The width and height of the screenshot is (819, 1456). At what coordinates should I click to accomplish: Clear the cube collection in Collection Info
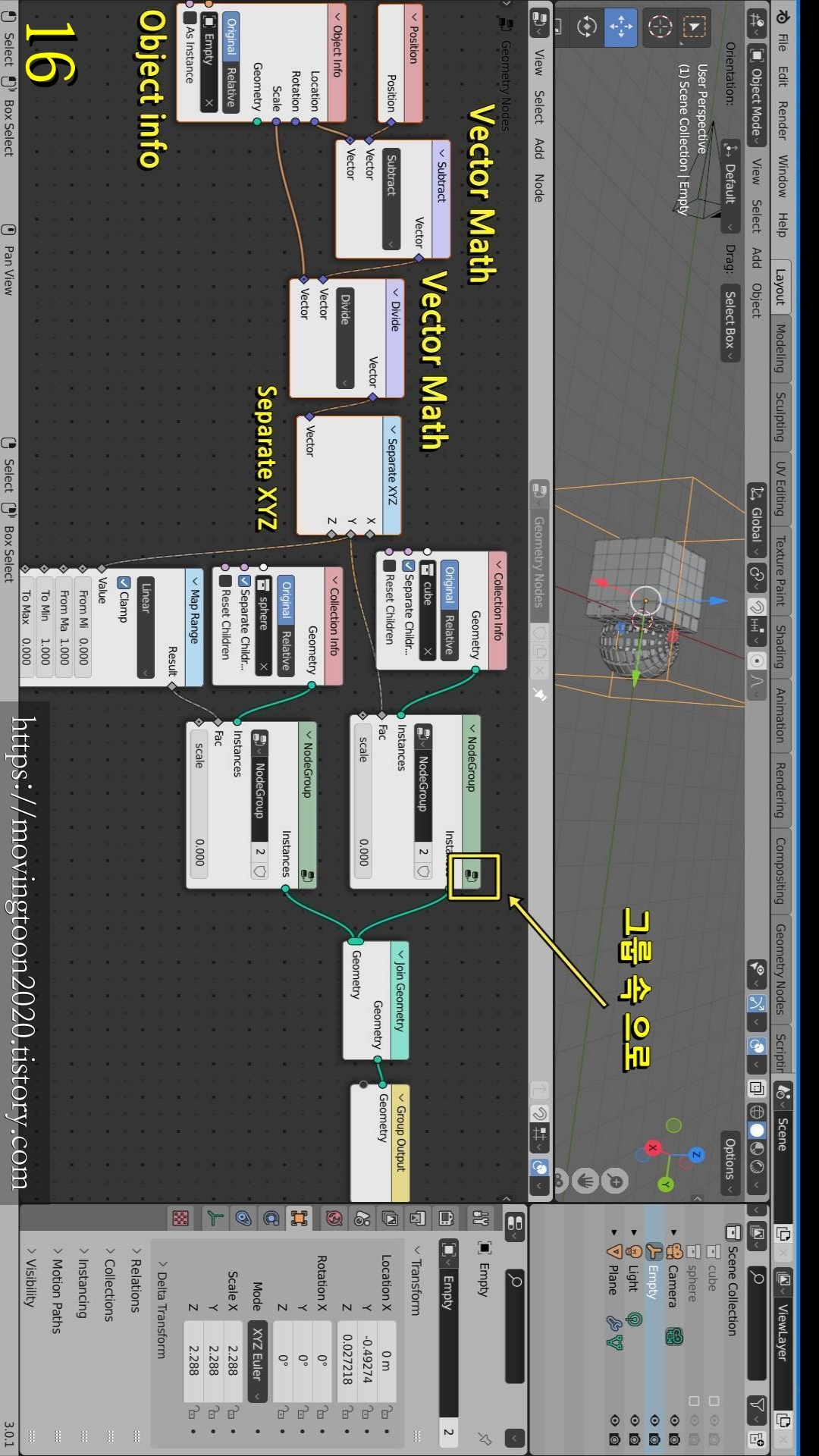coord(428,651)
